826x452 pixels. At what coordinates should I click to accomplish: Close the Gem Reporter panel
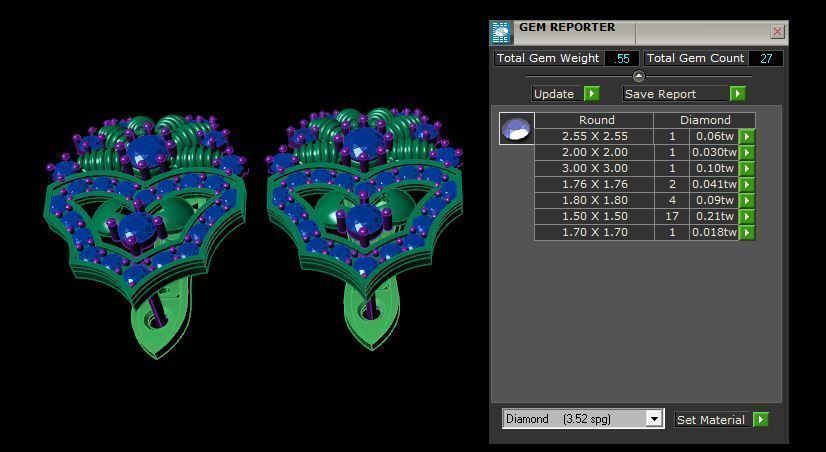point(777,32)
